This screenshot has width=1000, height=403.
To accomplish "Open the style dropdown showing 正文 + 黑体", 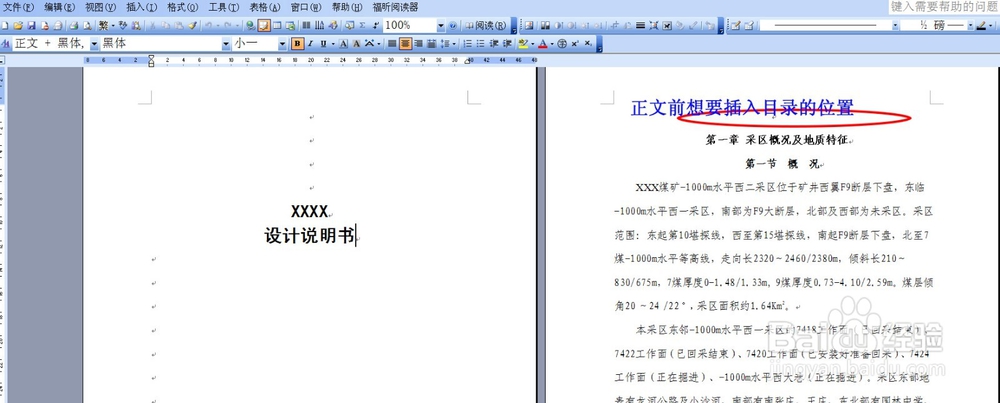I will 94,43.
